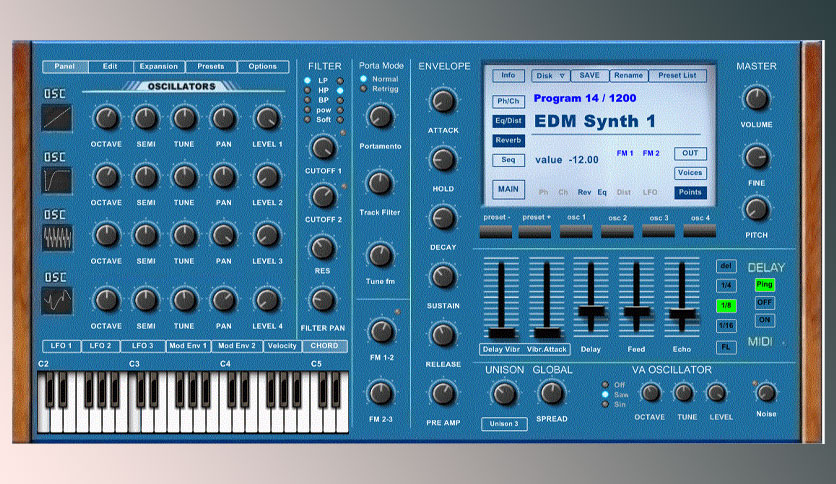The height and width of the screenshot is (484, 836).
Task: Select the Mod Env 1 tab
Action: tap(188, 346)
